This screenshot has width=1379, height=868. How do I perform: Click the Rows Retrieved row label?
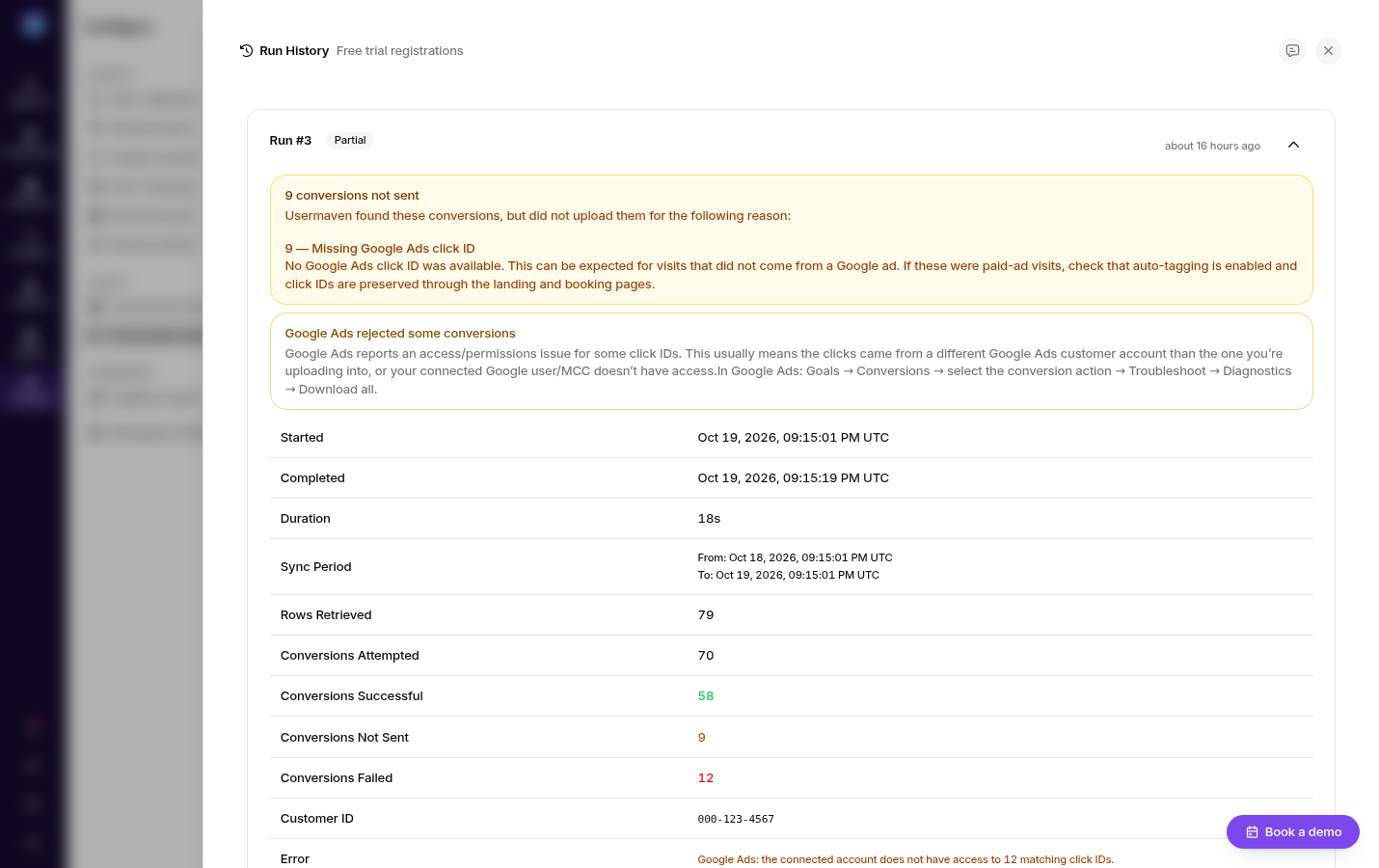click(x=326, y=615)
